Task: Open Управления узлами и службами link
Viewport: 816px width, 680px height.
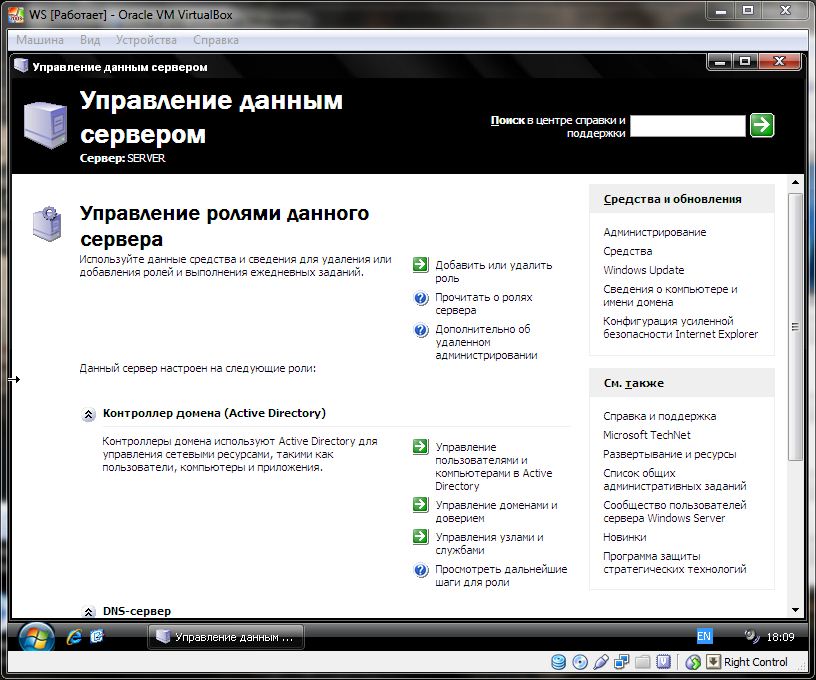Action: [489, 544]
